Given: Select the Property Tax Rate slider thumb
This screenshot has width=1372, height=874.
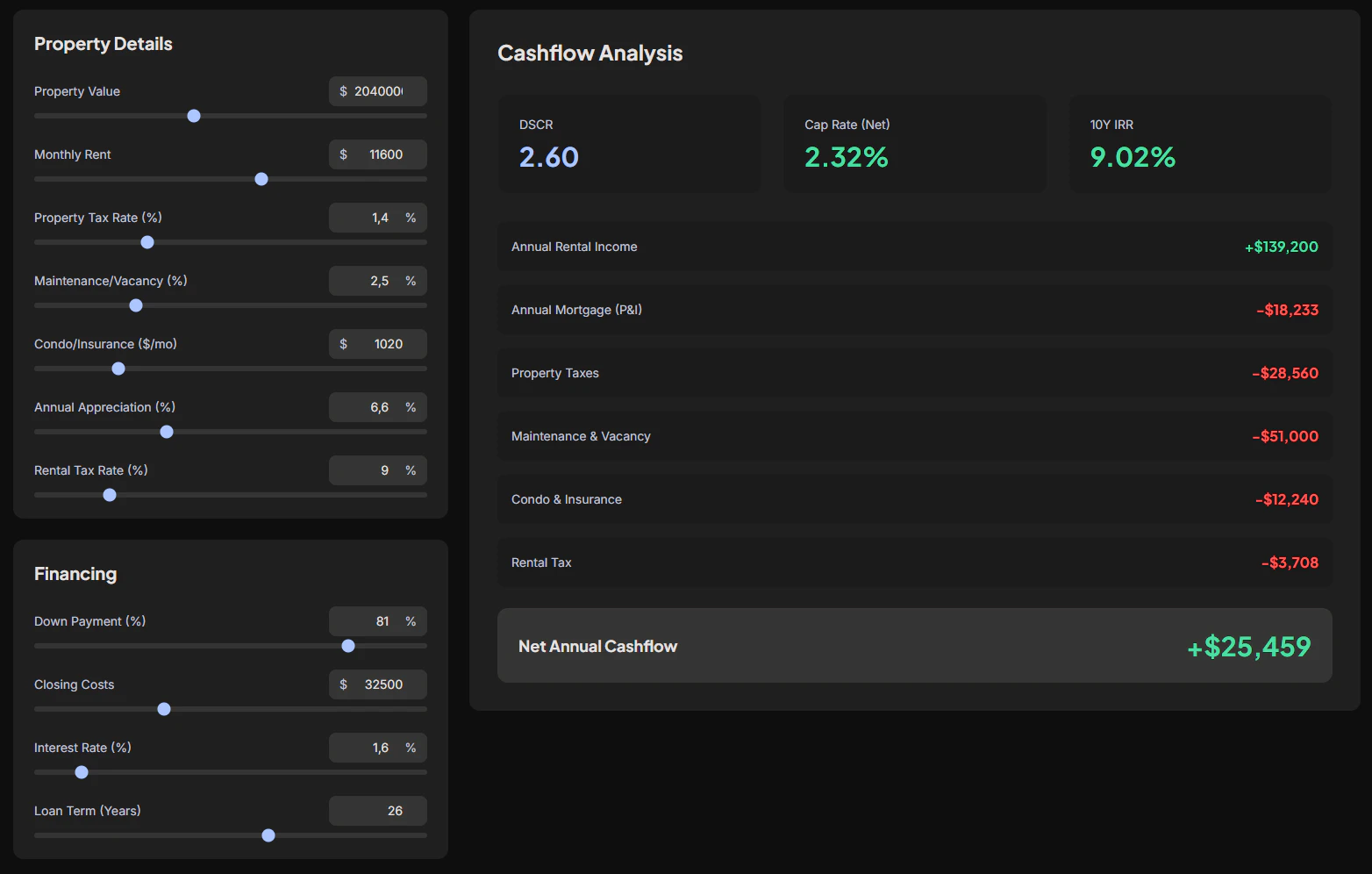Looking at the screenshot, I should point(147,242).
